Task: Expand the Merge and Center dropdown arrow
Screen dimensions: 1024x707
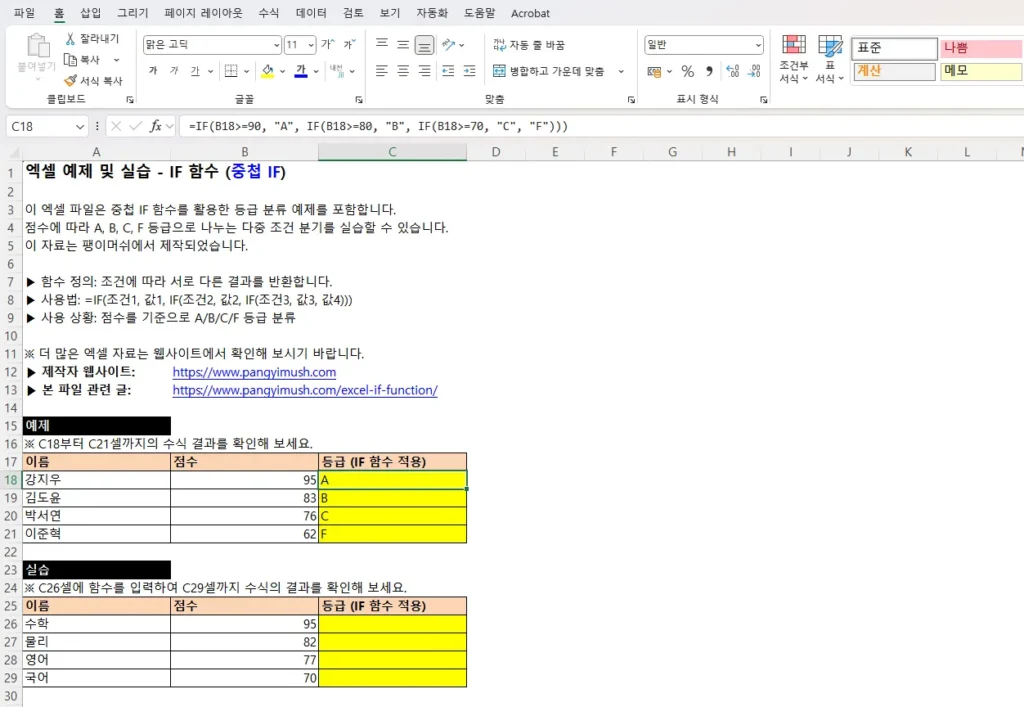Action: click(x=621, y=71)
